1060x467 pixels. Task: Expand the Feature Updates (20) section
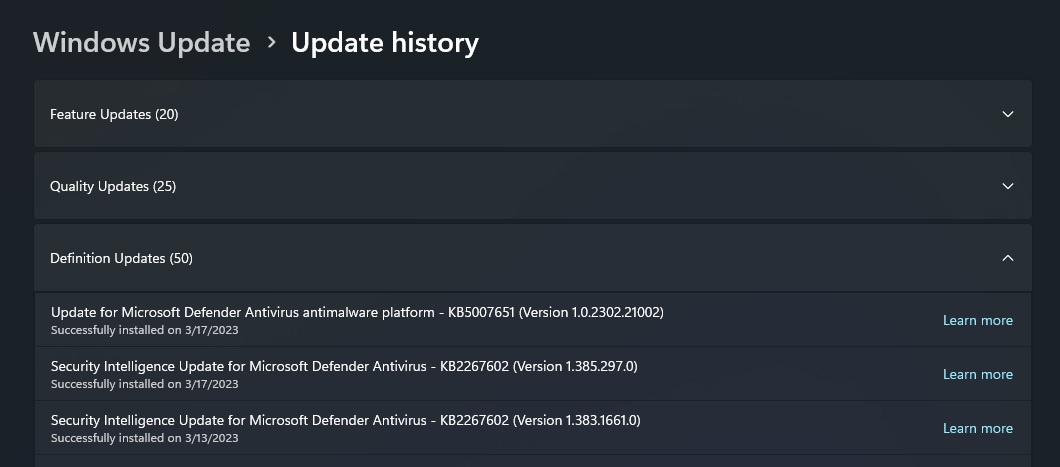coord(114,114)
